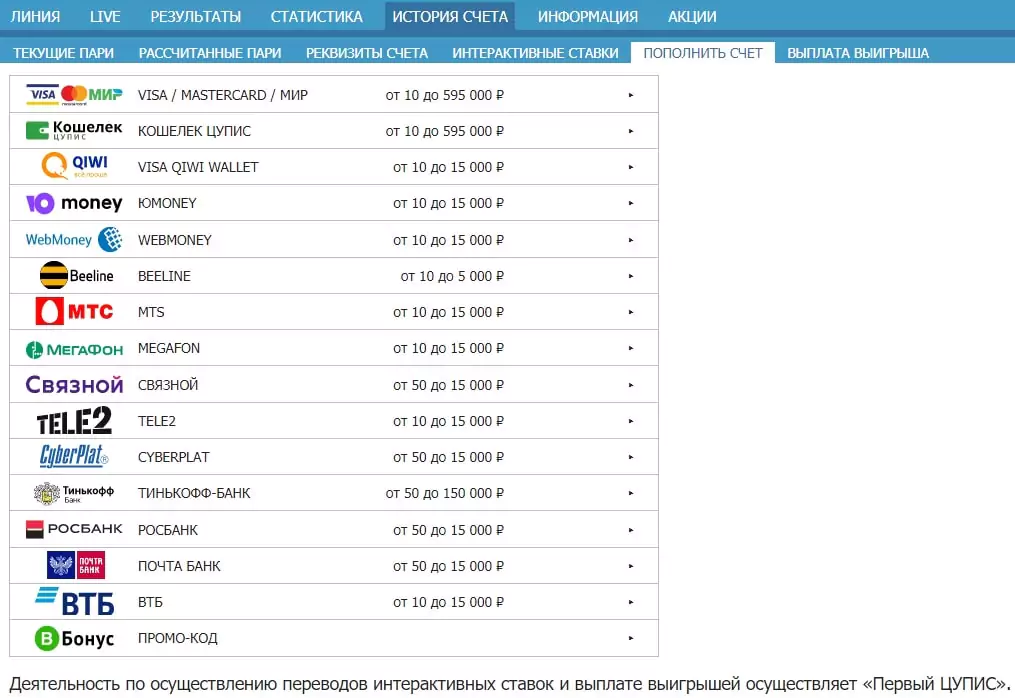Viewport: 1015px width, 698px height.
Task: Choose CYBERPLAT payment method label
Action: 173,457
